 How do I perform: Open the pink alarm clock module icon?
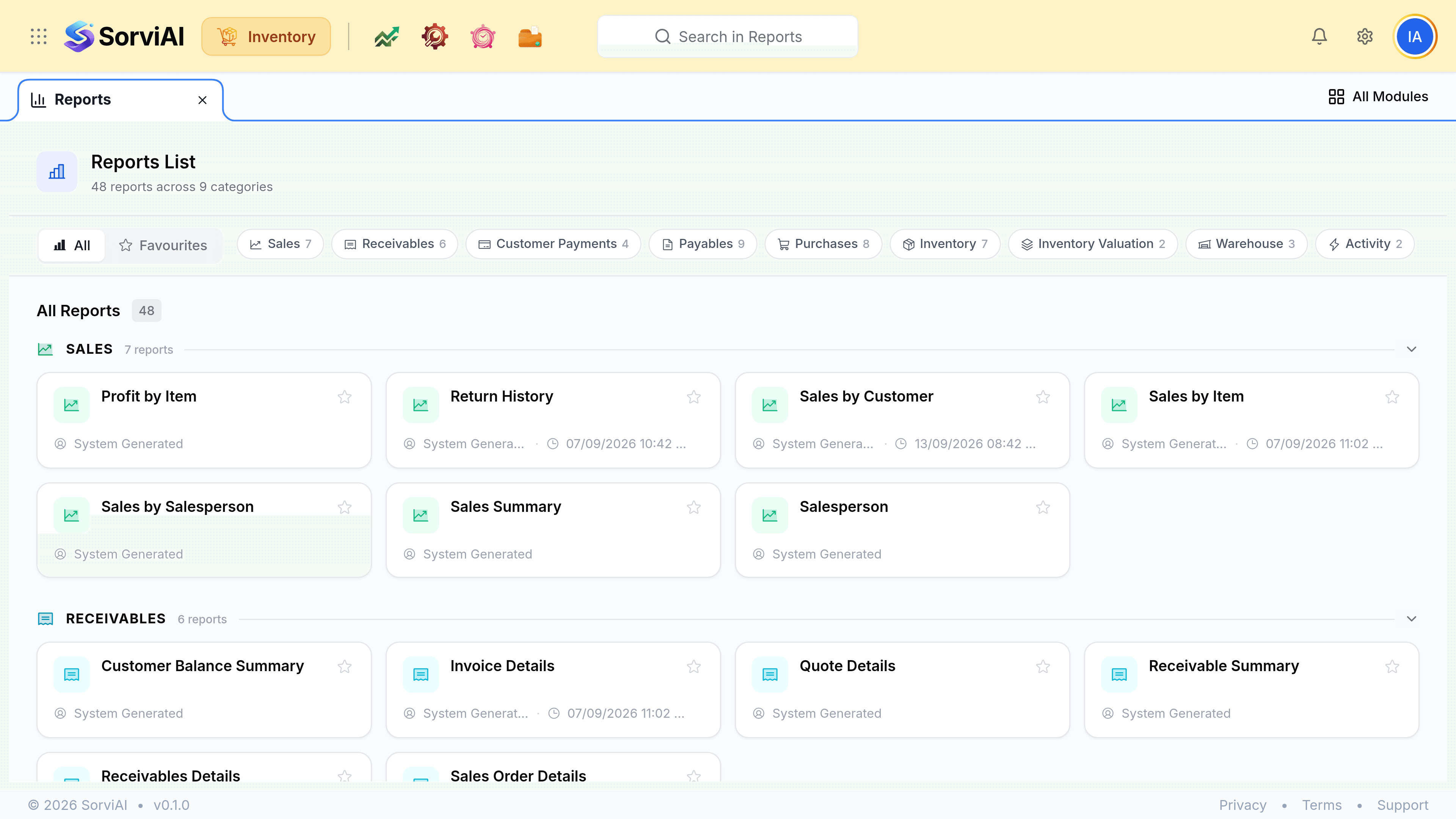[x=483, y=37]
